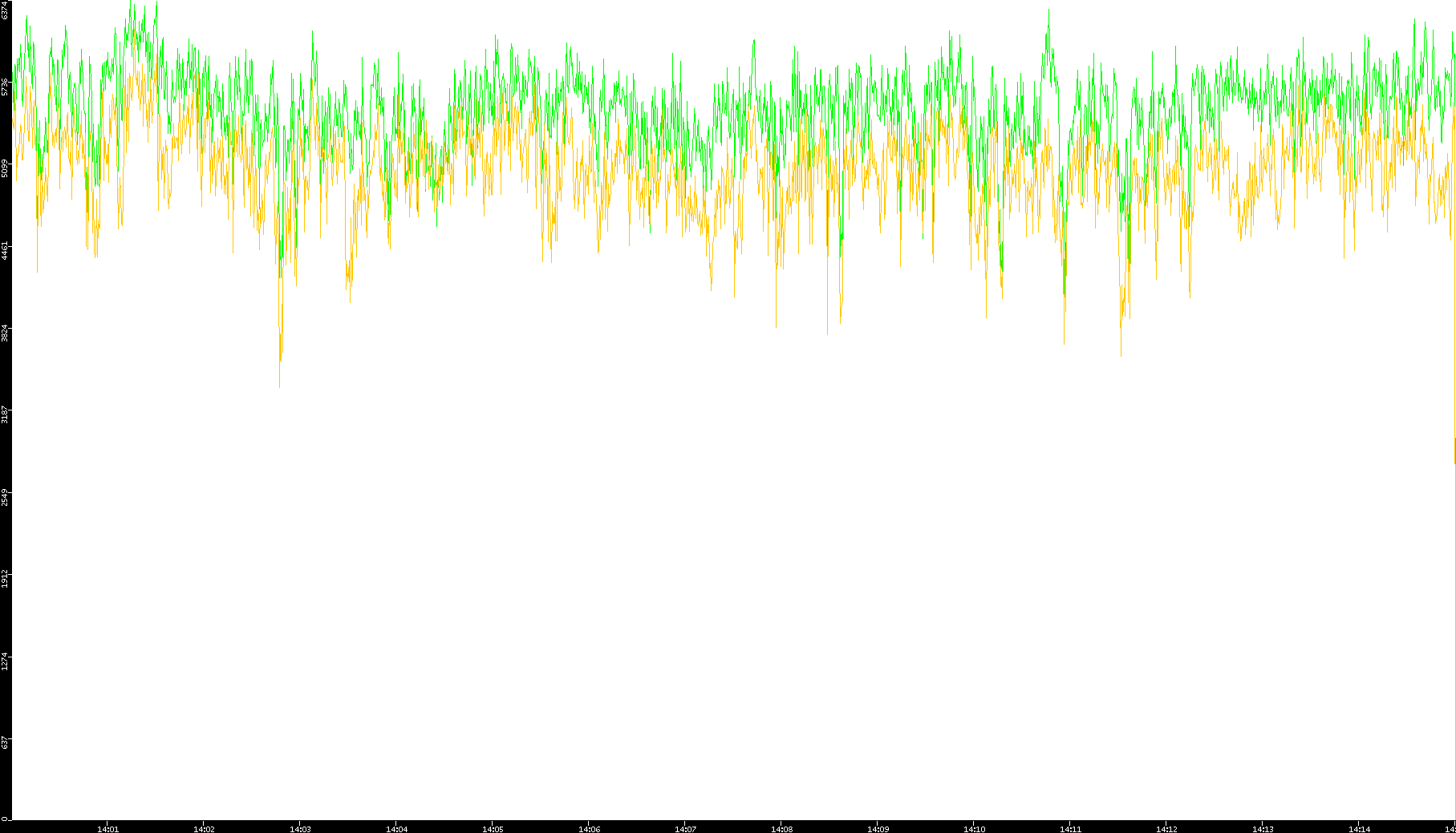Click the 14:09 time label
The height and width of the screenshot is (833, 1456).
(x=878, y=828)
